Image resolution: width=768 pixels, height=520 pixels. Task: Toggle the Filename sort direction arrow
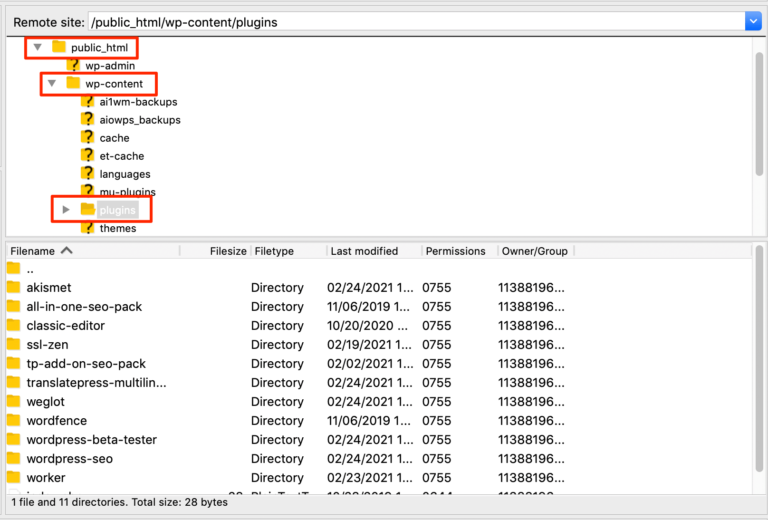[x=67, y=250]
